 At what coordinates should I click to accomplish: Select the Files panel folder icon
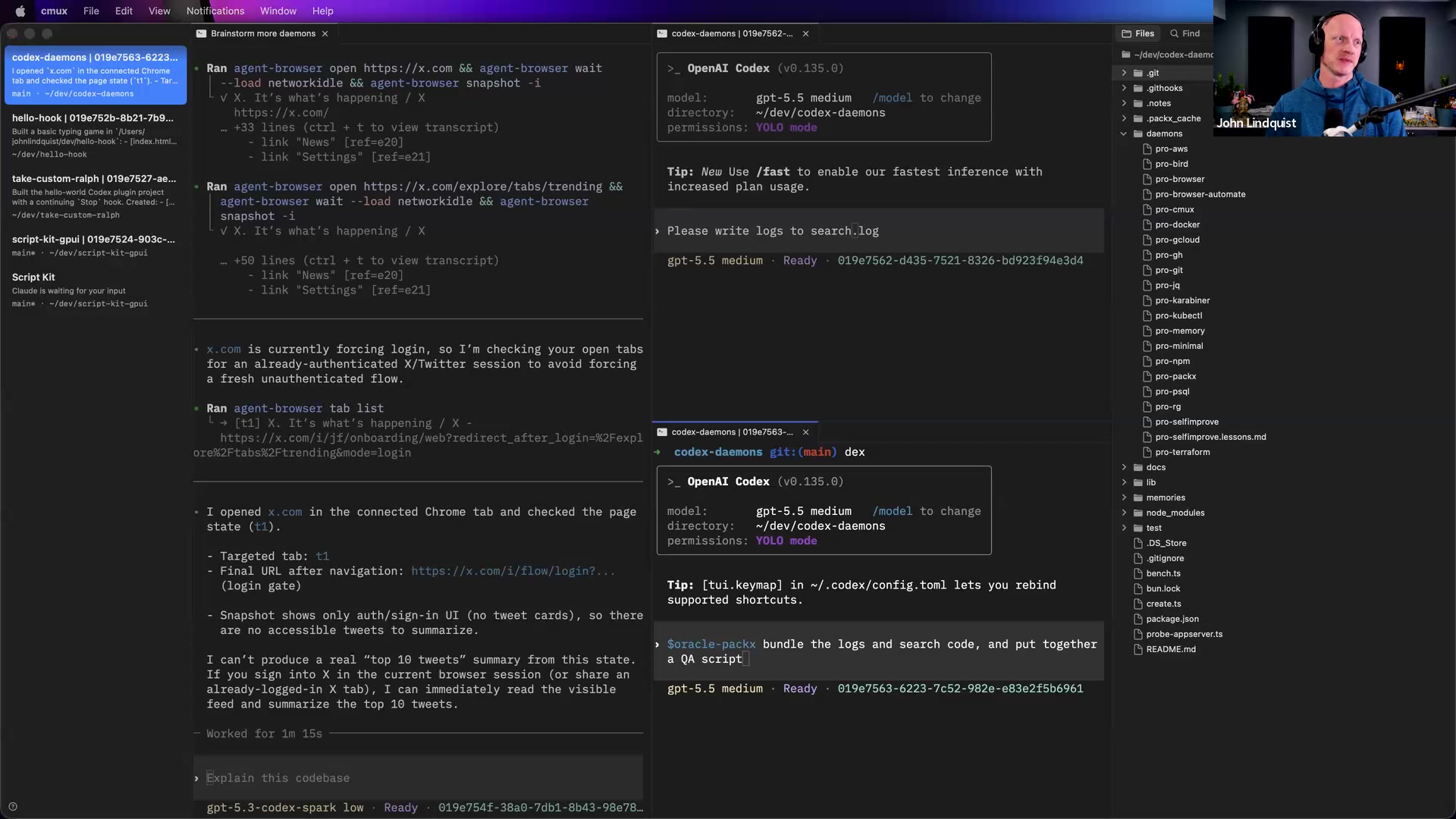(1127, 33)
